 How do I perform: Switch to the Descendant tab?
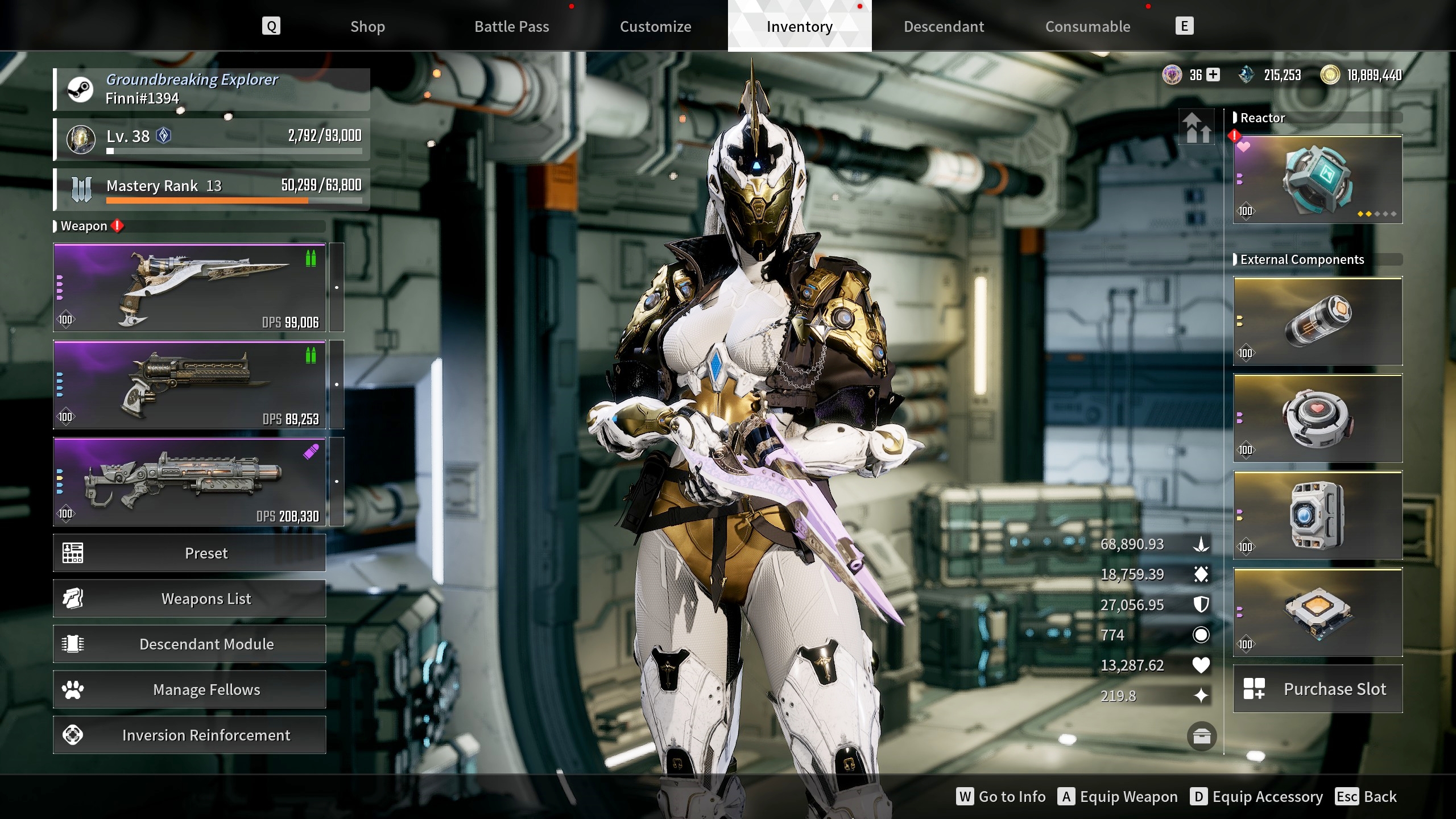tap(944, 26)
